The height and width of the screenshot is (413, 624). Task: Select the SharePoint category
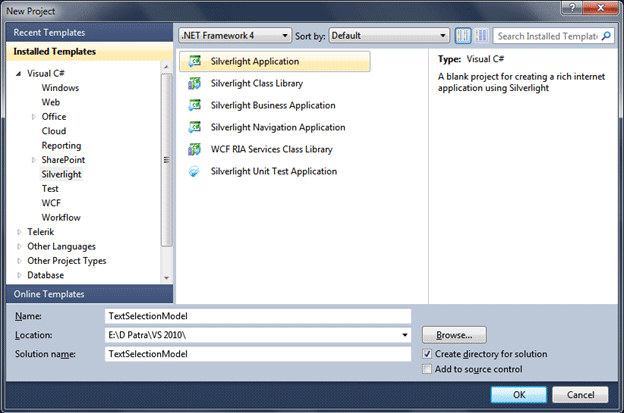tap(63, 160)
